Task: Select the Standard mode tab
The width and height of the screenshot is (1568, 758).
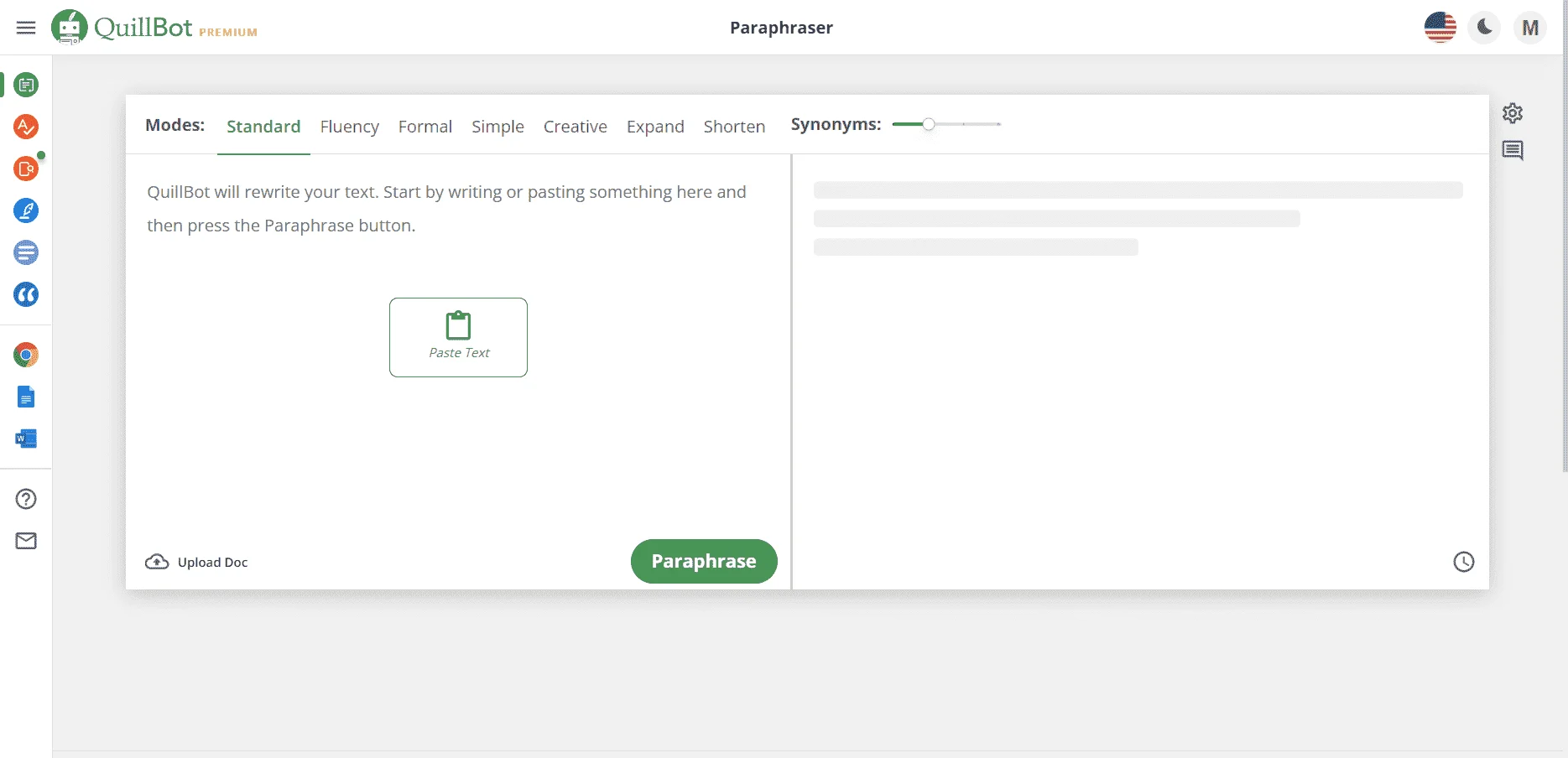Action: pyautogui.click(x=263, y=127)
